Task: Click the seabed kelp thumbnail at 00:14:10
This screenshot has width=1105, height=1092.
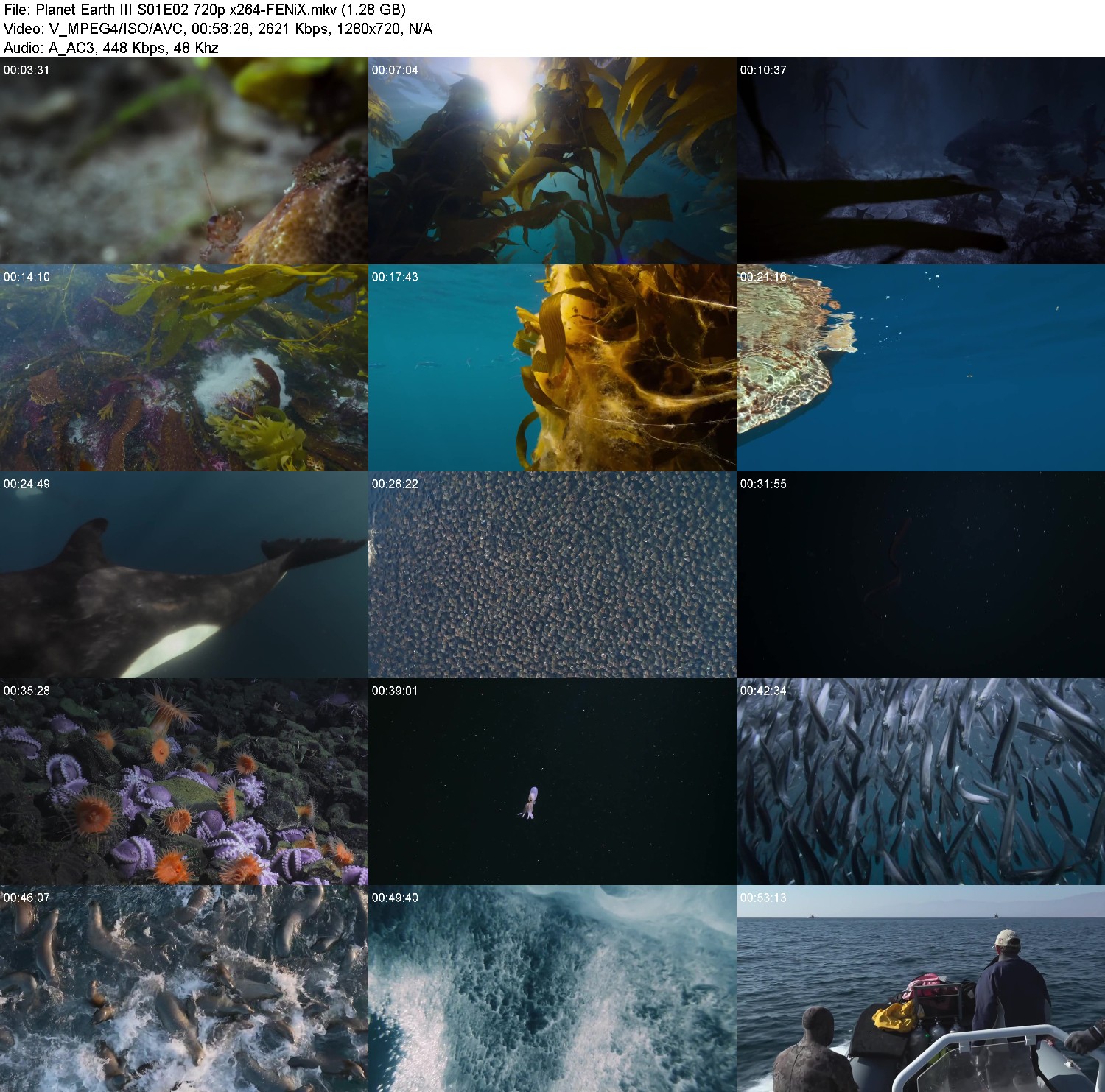Action: click(184, 367)
